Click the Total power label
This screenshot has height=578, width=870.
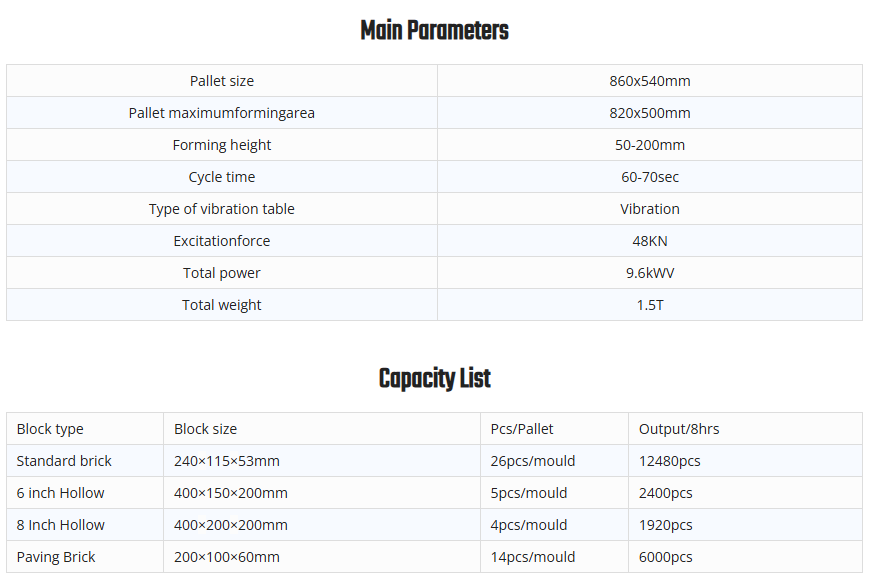(x=222, y=273)
